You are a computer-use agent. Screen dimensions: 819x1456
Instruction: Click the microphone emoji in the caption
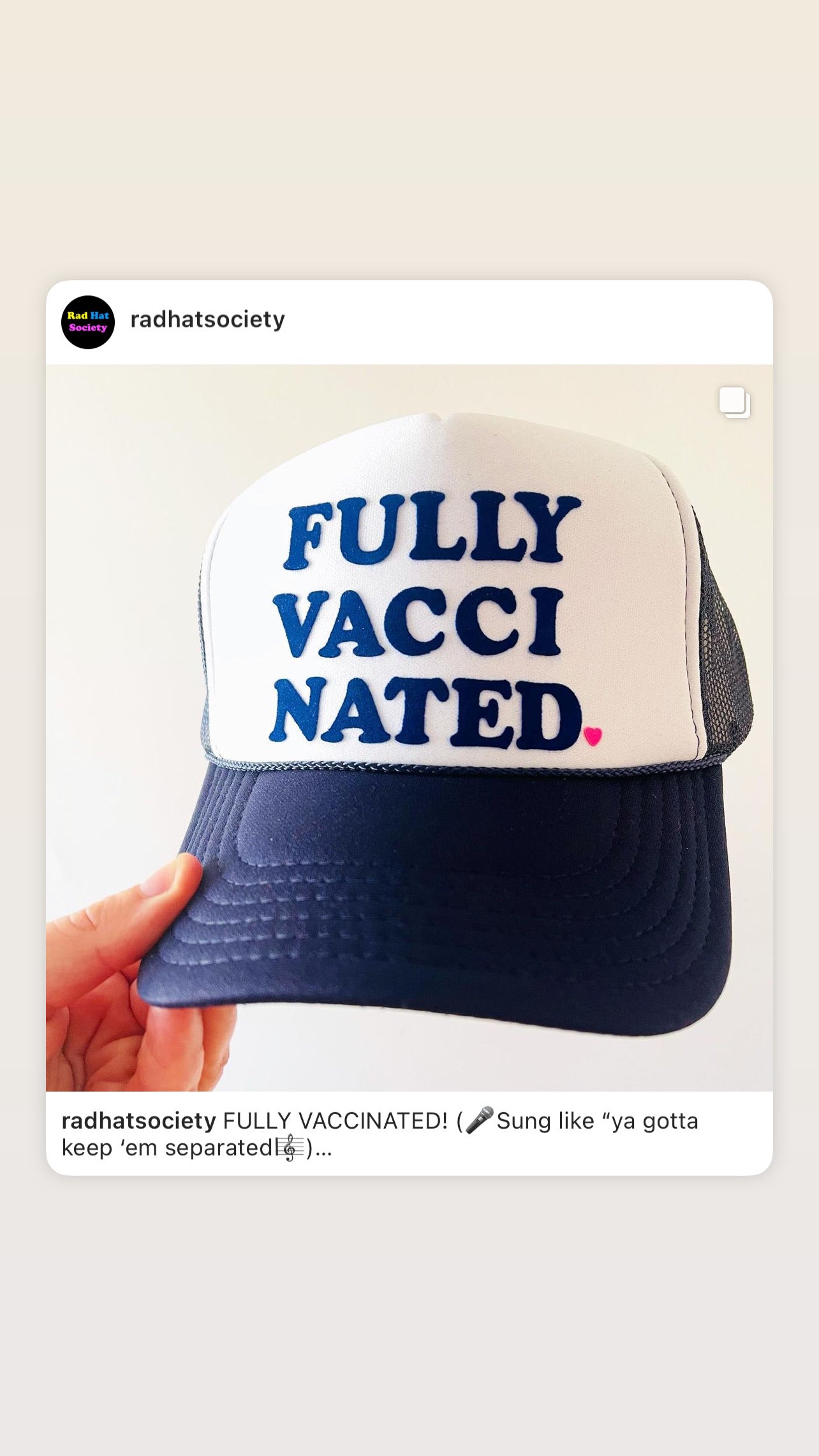pos(480,1120)
